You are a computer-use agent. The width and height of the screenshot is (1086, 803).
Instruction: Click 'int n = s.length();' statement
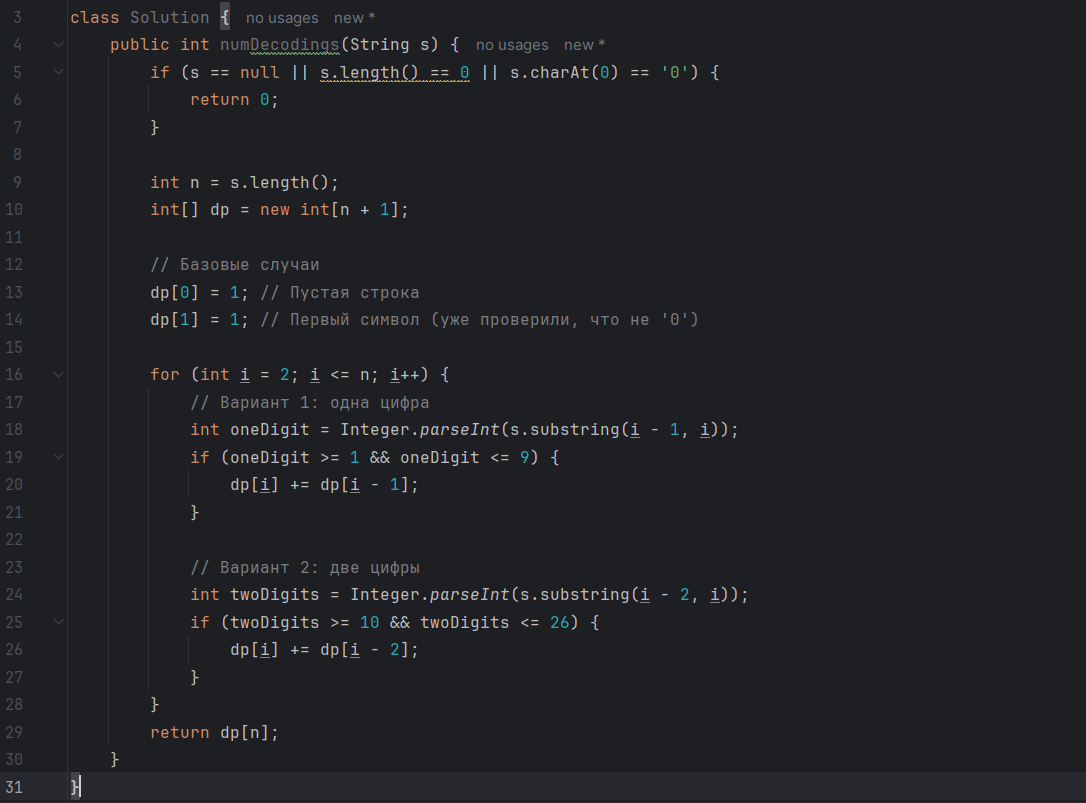(244, 182)
